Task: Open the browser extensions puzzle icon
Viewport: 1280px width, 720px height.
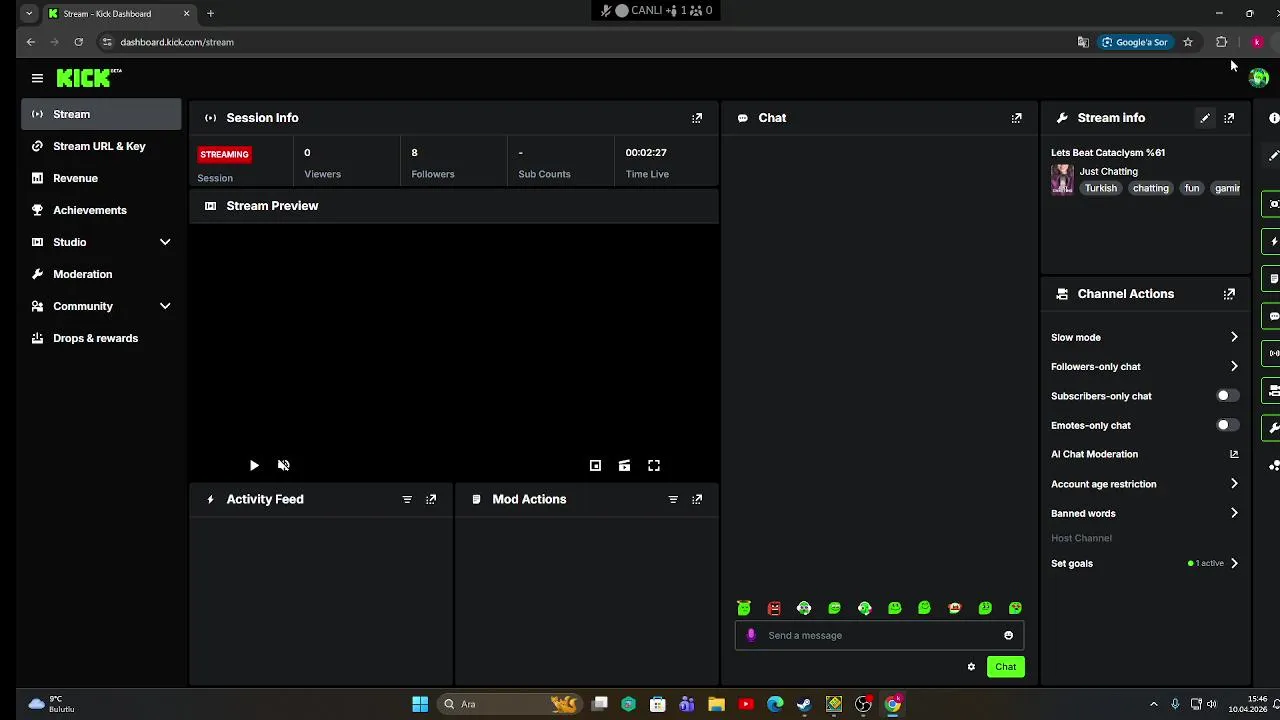Action: pyautogui.click(x=1221, y=42)
